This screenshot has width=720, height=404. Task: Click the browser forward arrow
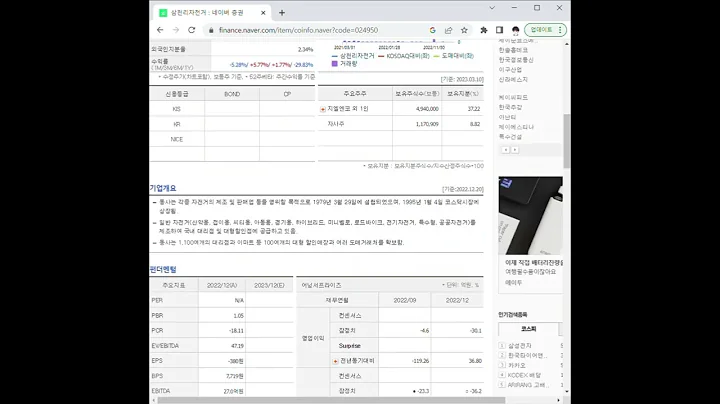(176, 30)
